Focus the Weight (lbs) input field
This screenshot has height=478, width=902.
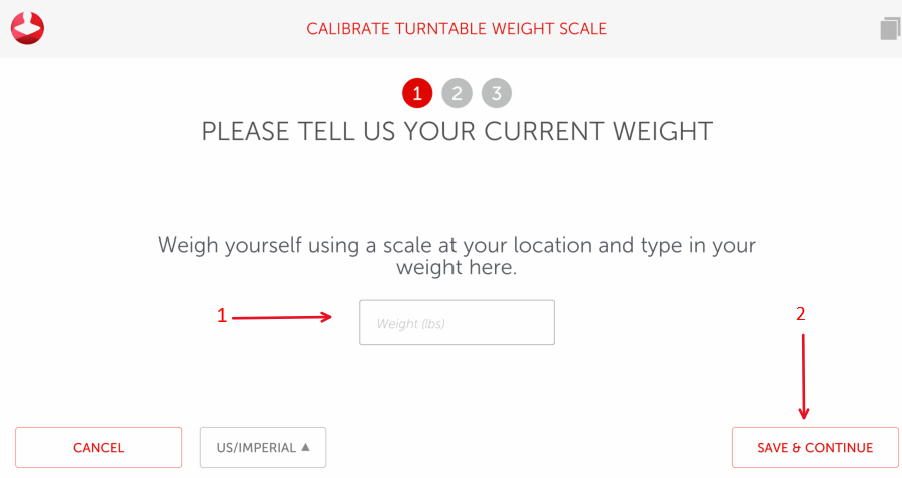[457, 323]
